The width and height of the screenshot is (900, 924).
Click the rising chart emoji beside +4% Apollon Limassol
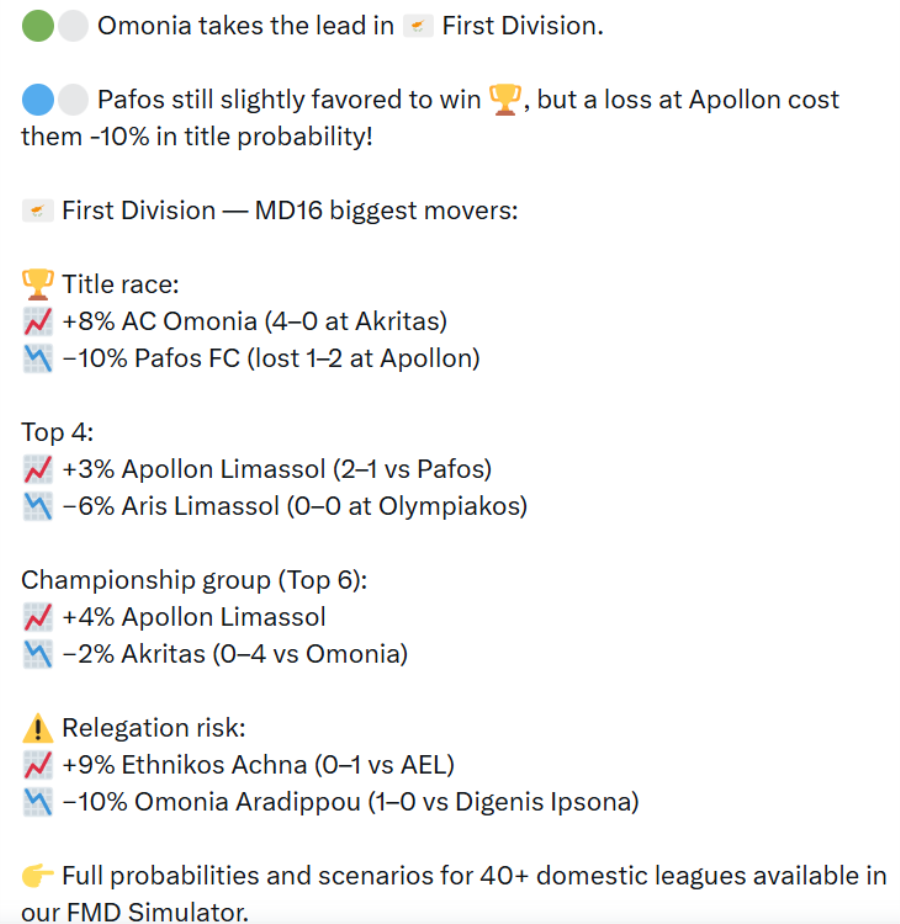[37, 617]
